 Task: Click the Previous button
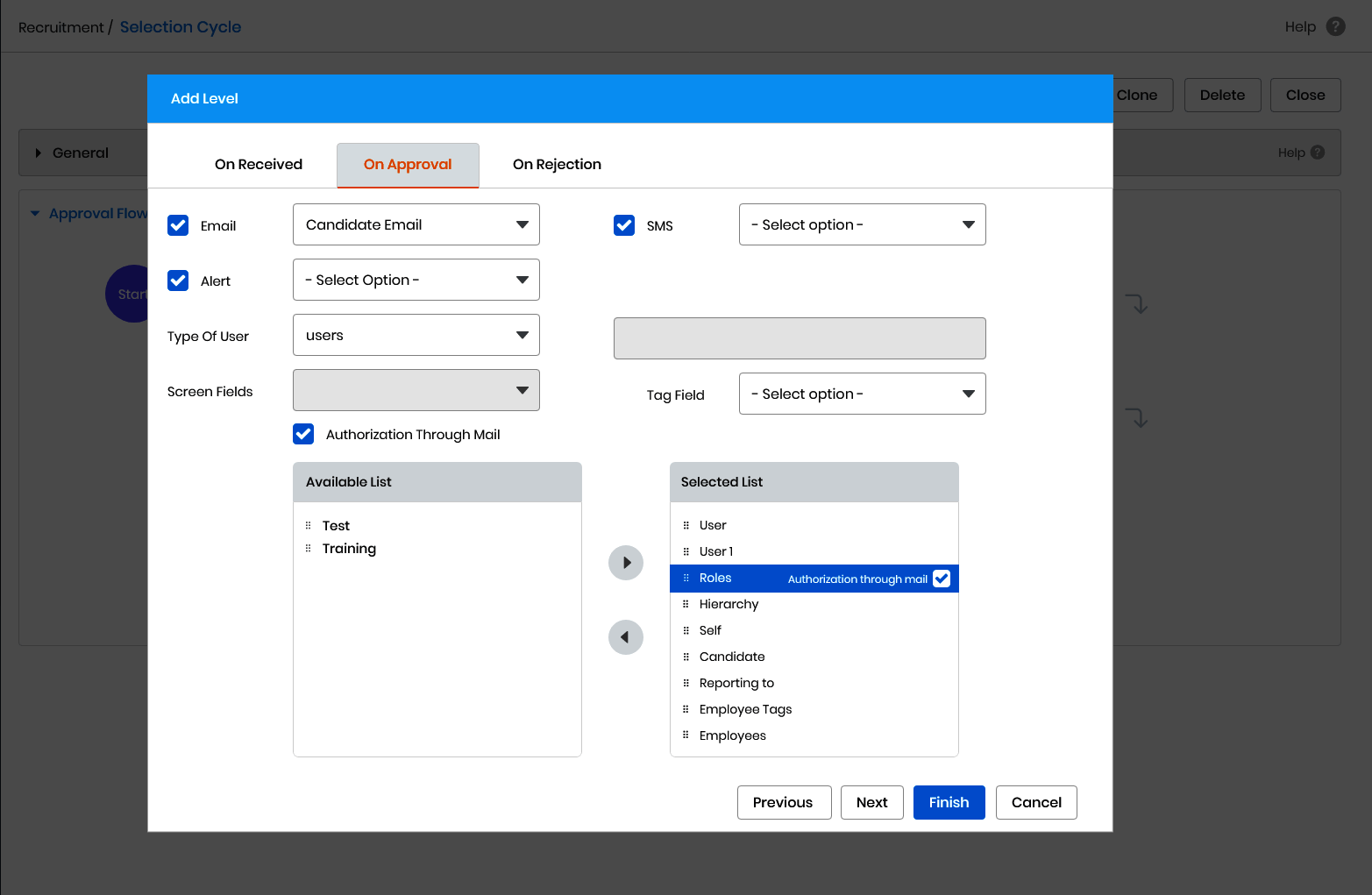(784, 802)
